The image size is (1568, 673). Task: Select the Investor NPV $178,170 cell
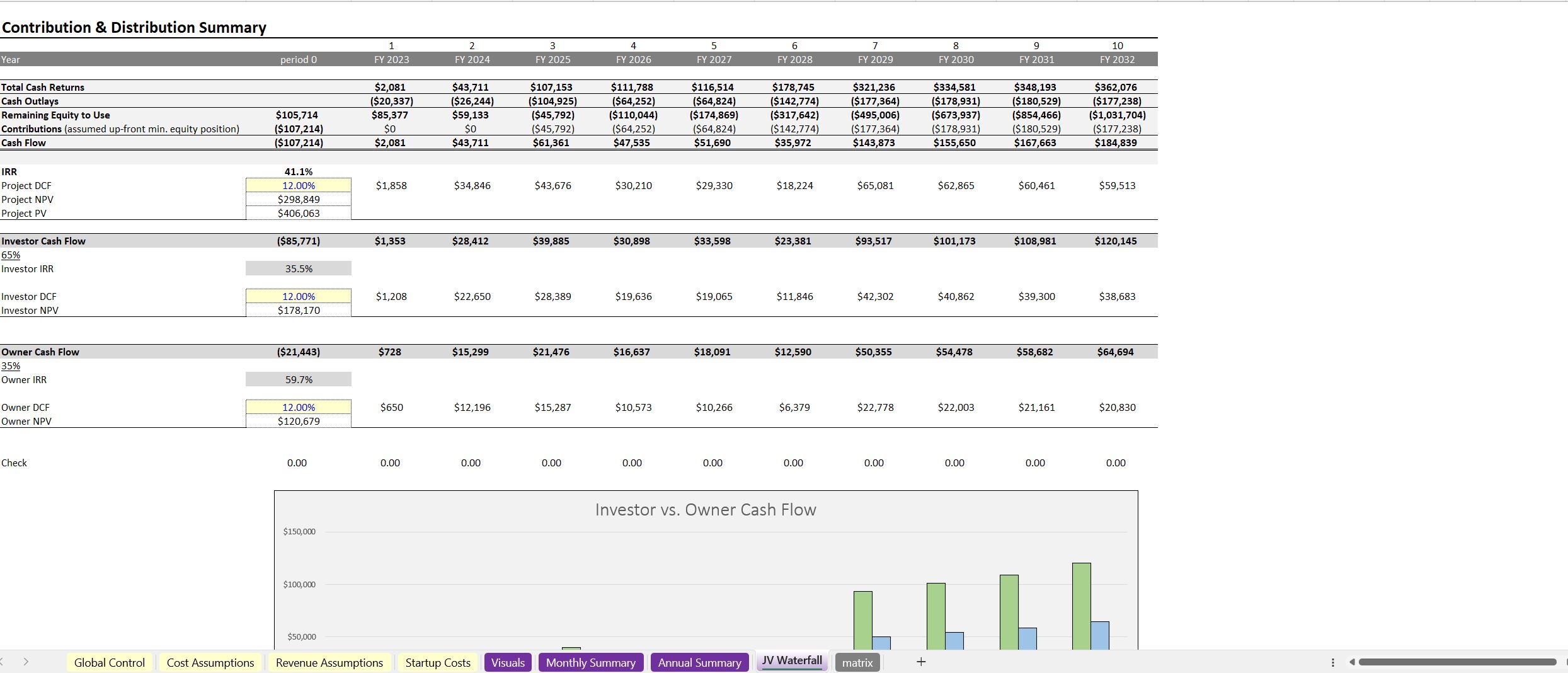coord(299,310)
